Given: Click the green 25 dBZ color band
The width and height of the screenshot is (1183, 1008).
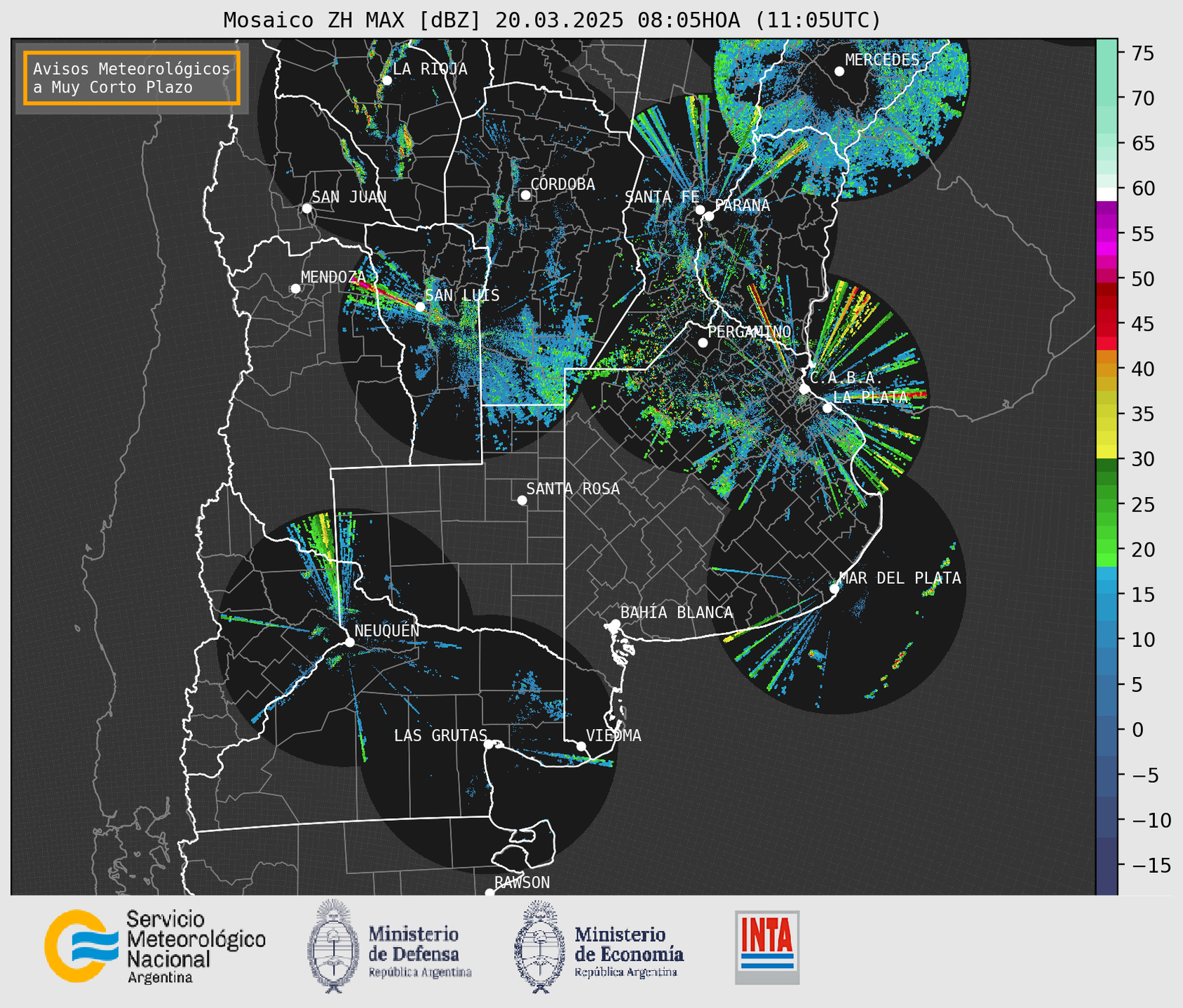Looking at the screenshot, I should click(1107, 505).
